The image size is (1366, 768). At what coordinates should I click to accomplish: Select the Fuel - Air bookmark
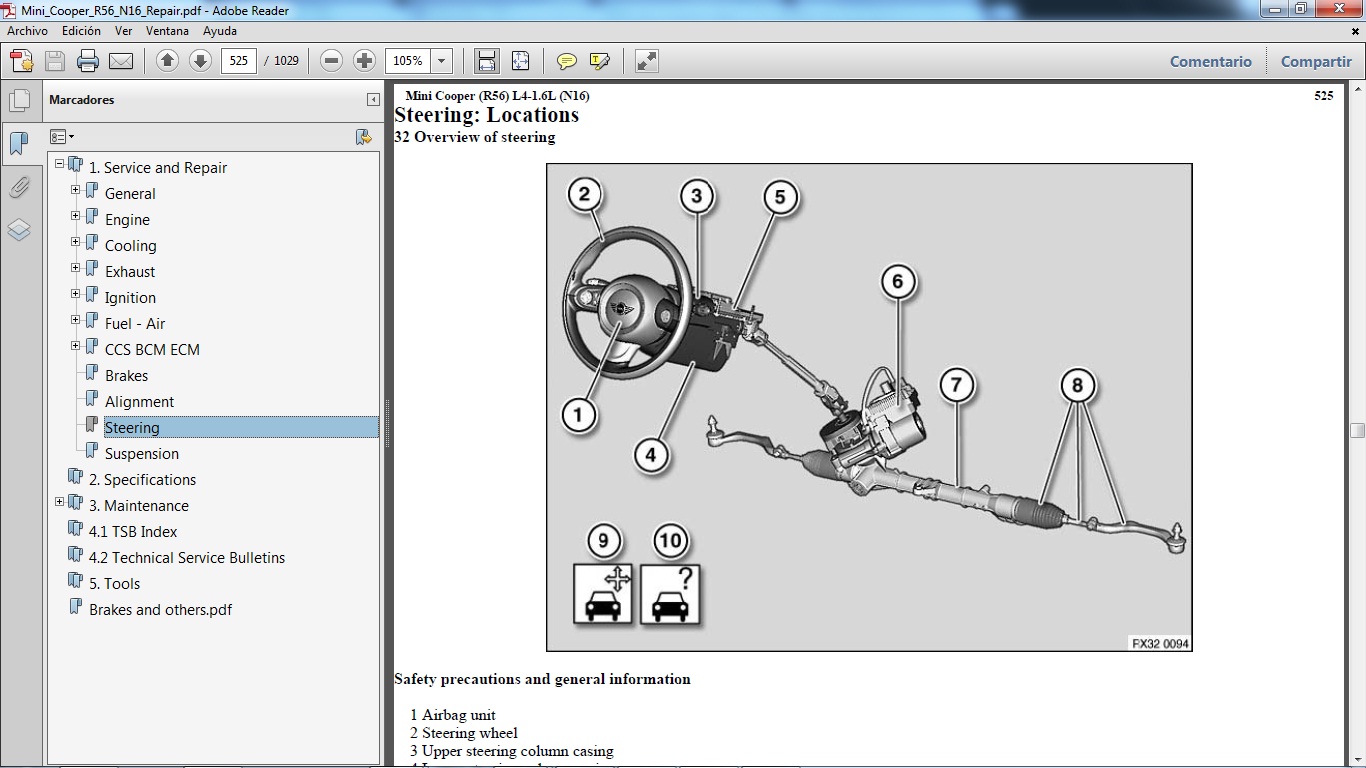pos(135,324)
